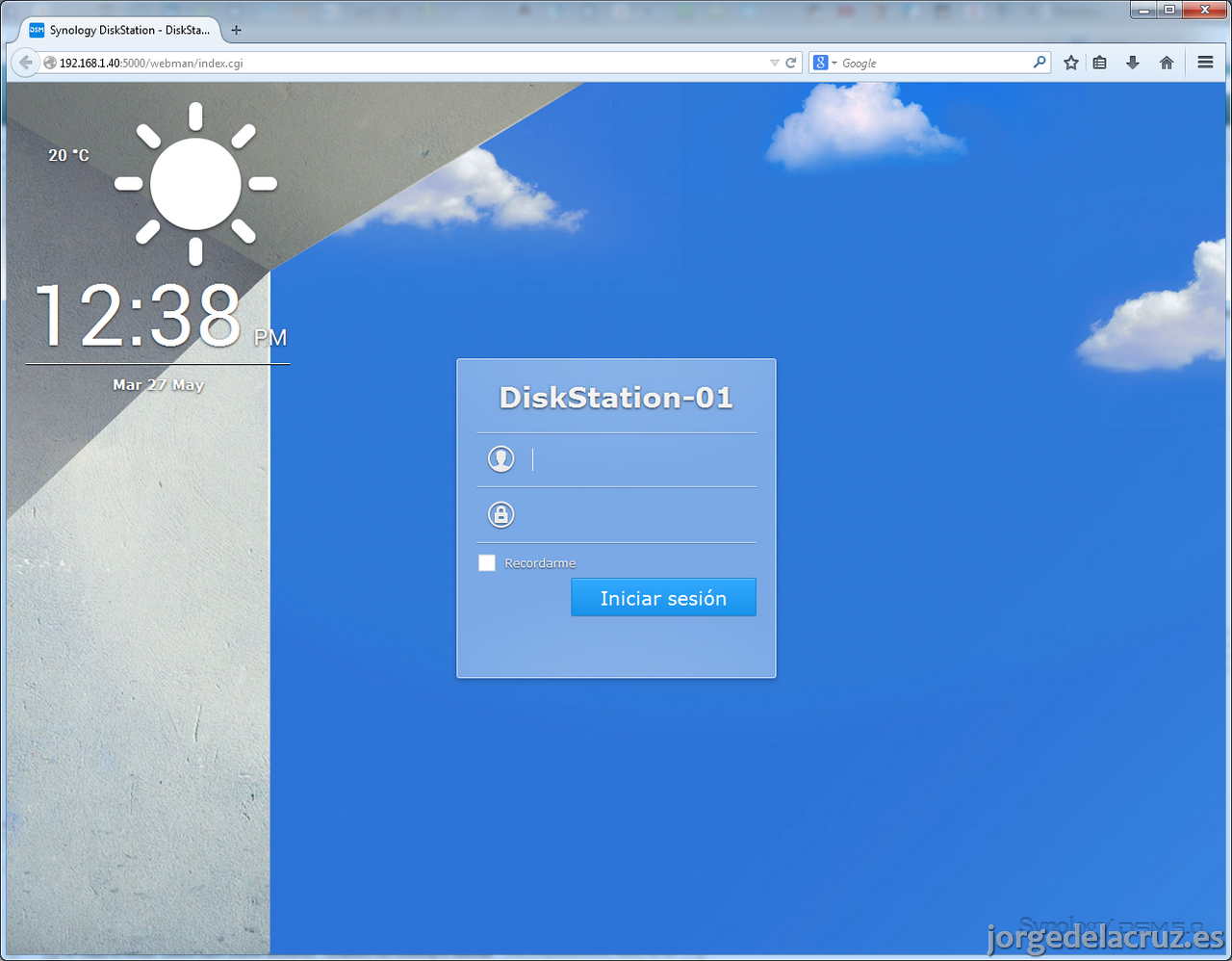1232x961 pixels.
Task: Minimize the Firefox window
Action: point(1144,10)
